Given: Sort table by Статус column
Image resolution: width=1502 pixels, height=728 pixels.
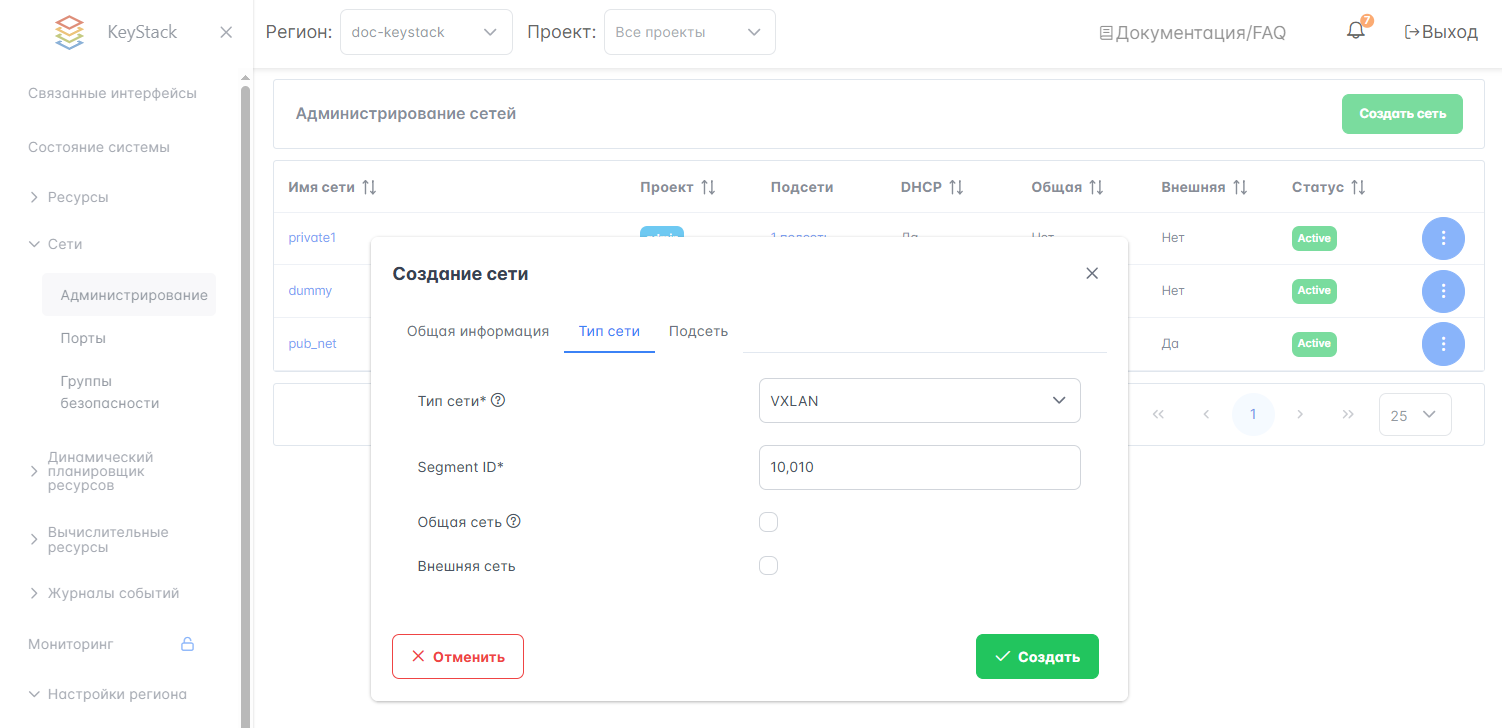Looking at the screenshot, I should [x=1358, y=187].
